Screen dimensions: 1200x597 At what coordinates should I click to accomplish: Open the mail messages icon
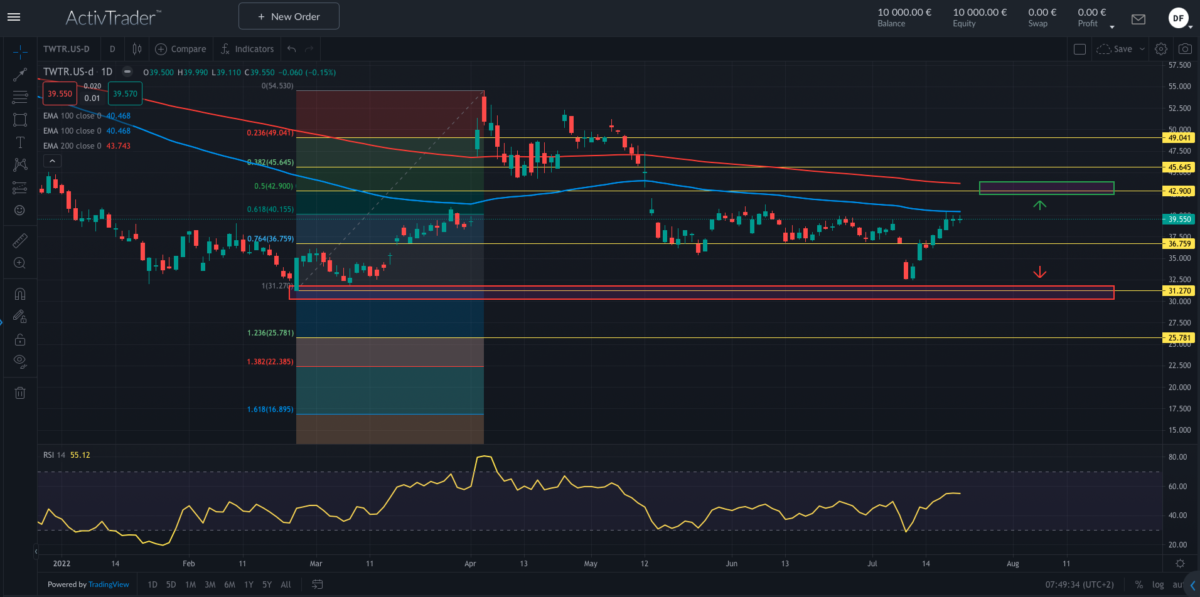pyautogui.click(x=1138, y=18)
